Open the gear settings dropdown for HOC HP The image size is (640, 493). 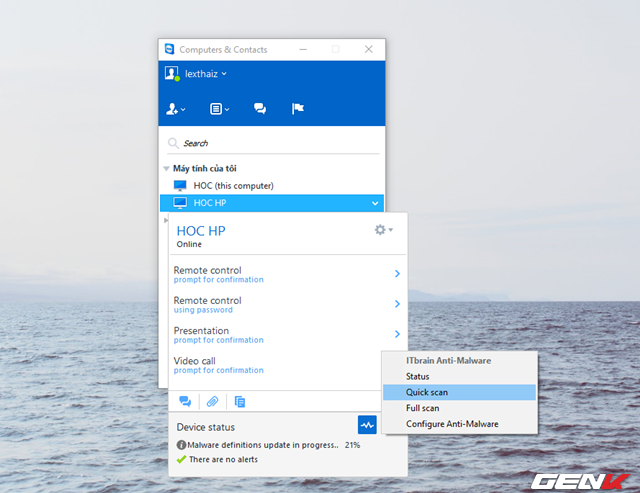(x=382, y=230)
